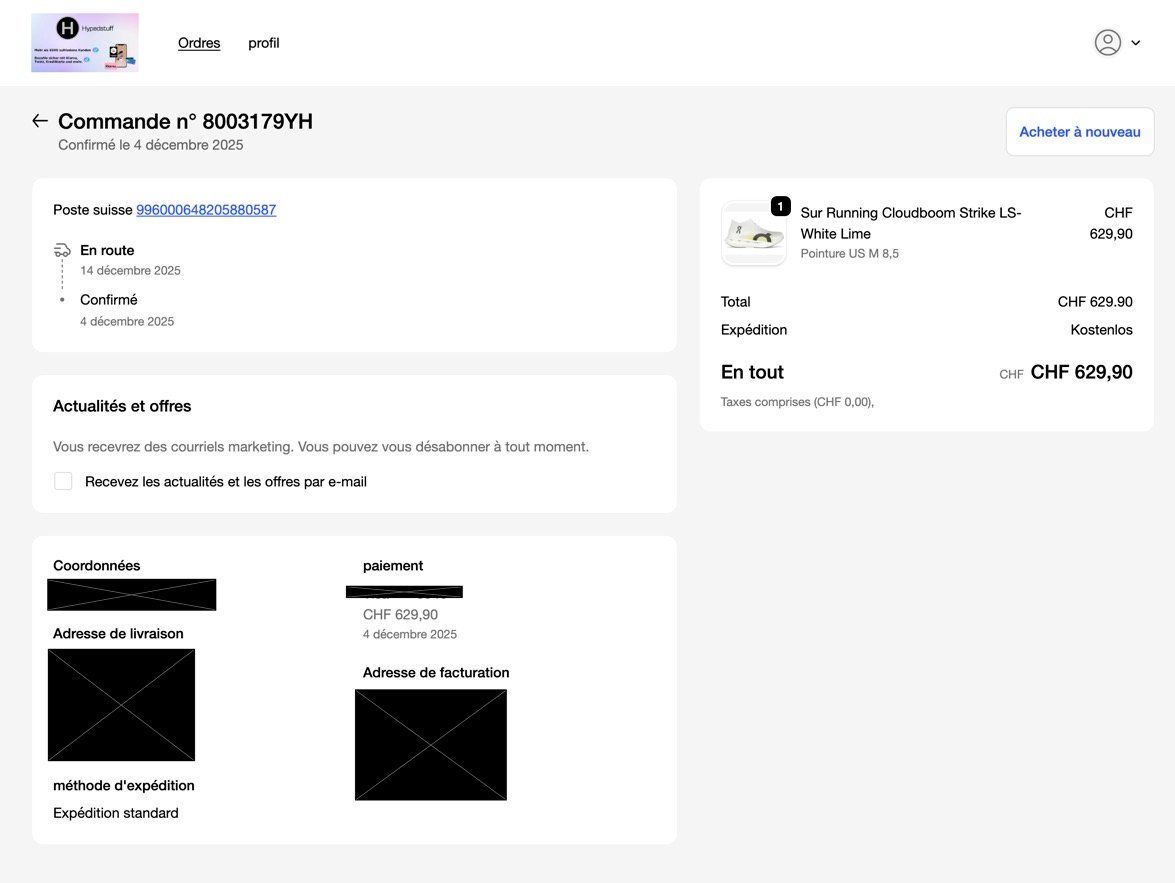This screenshot has width=1175, height=883.
Task: Click the Hypedstuff store logo
Action: pos(85,43)
